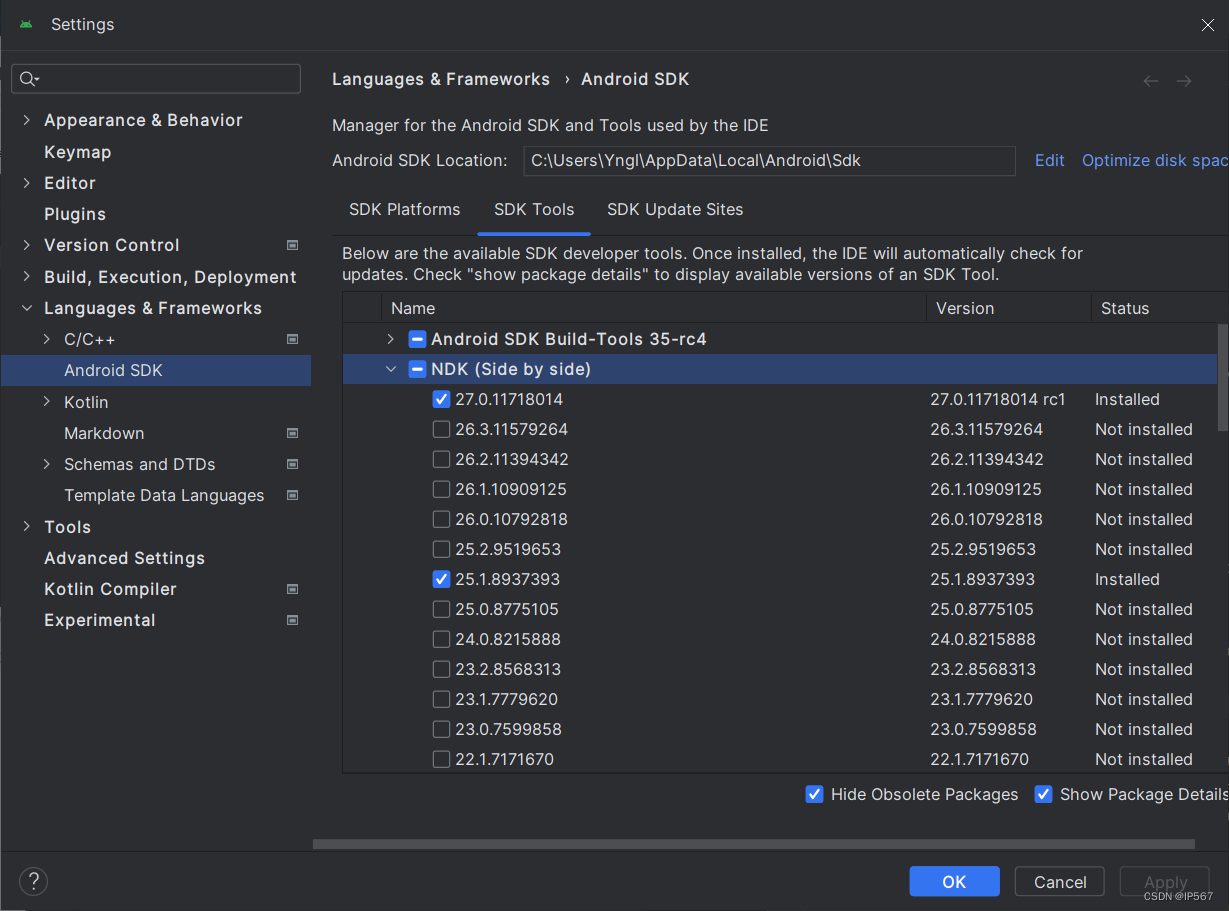
Task: Go forward with the right arrow icon
Action: coord(1184,80)
